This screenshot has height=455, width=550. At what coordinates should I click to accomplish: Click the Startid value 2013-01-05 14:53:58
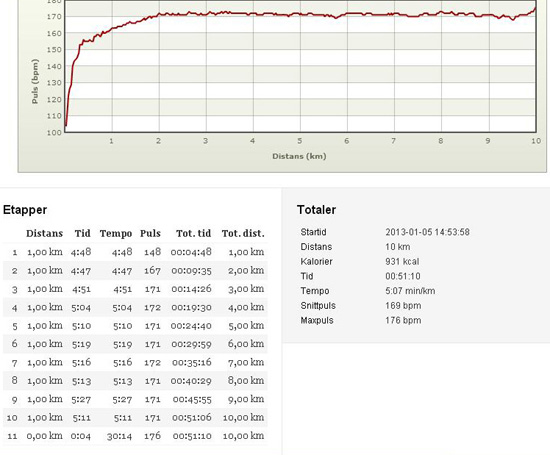click(x=427, y=232)
